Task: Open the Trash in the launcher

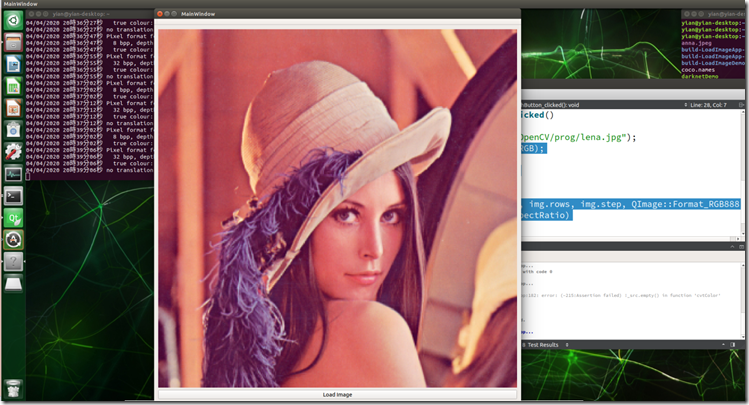Action: click(x=13, y=388)
